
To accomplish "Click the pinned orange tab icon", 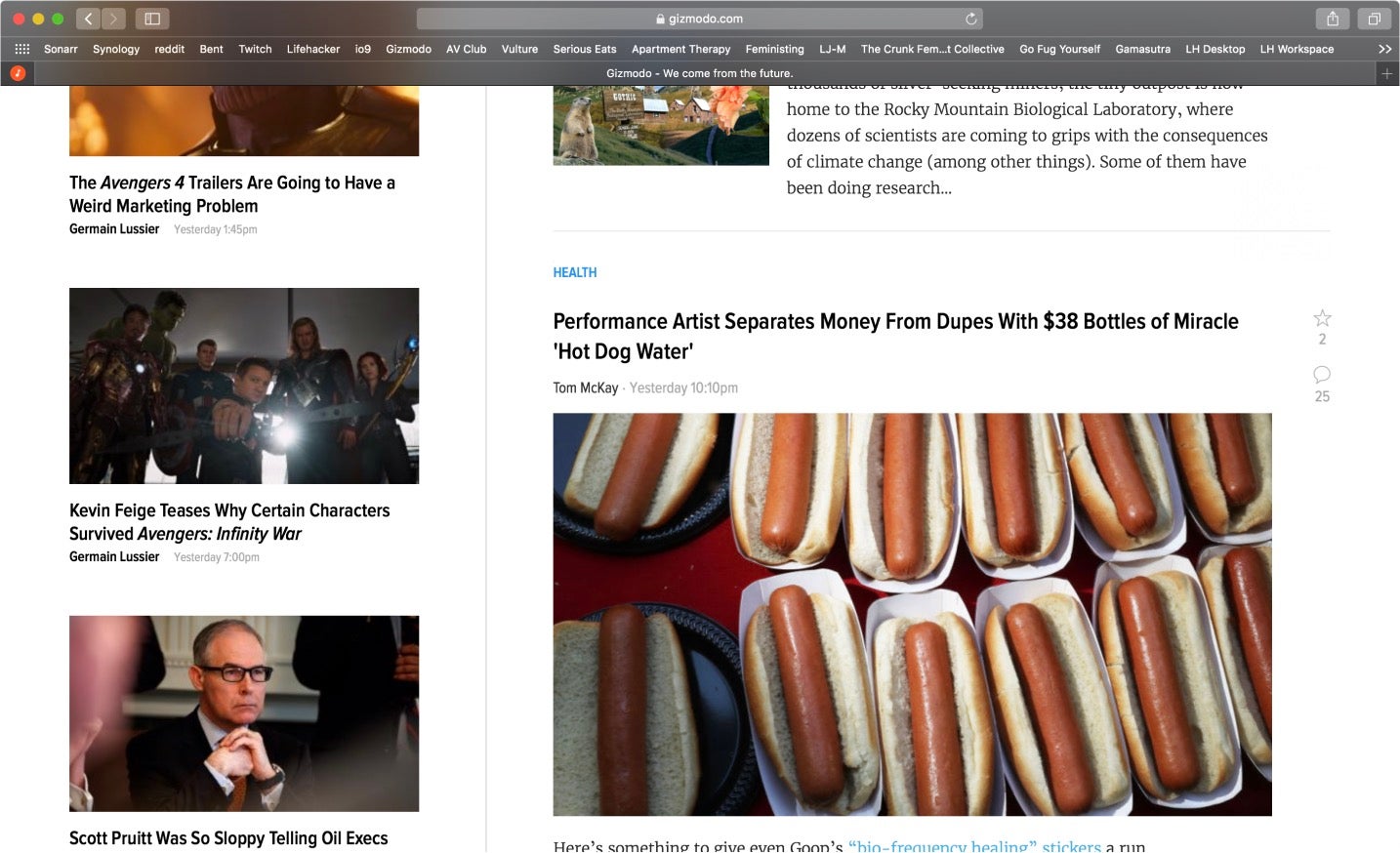I will coord(18,73).
